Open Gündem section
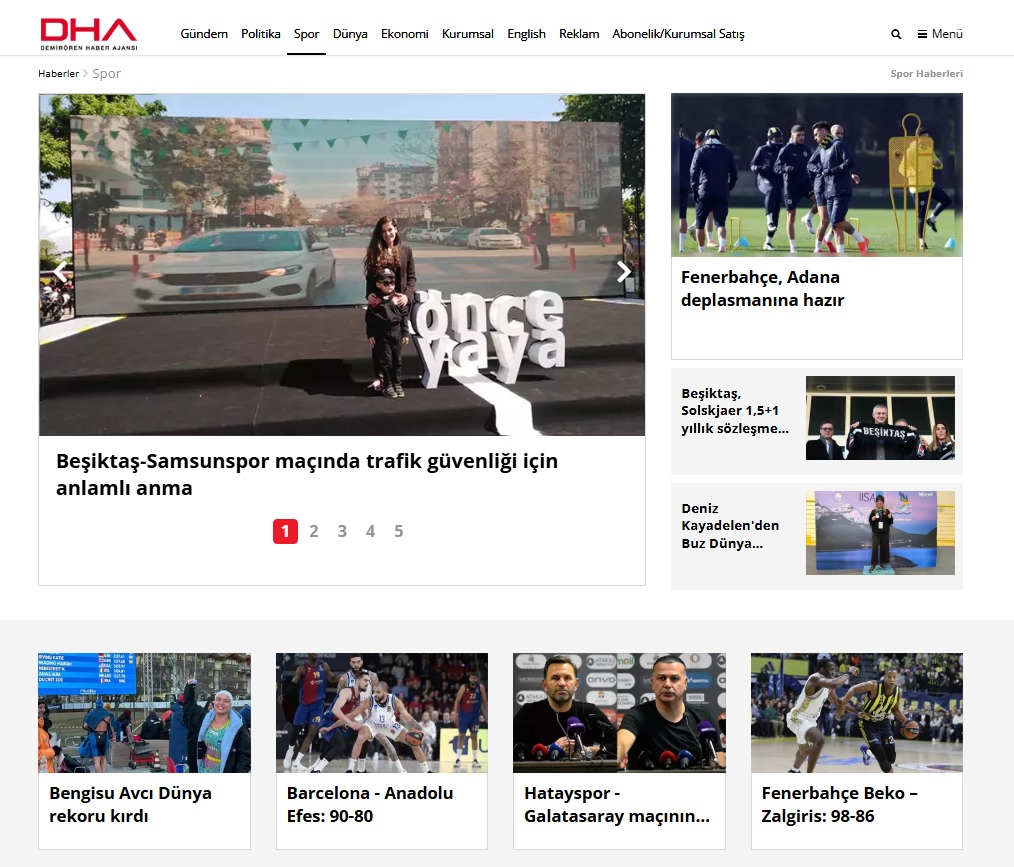This screenshot has width=1014, height=867. (x=204, y=34)
